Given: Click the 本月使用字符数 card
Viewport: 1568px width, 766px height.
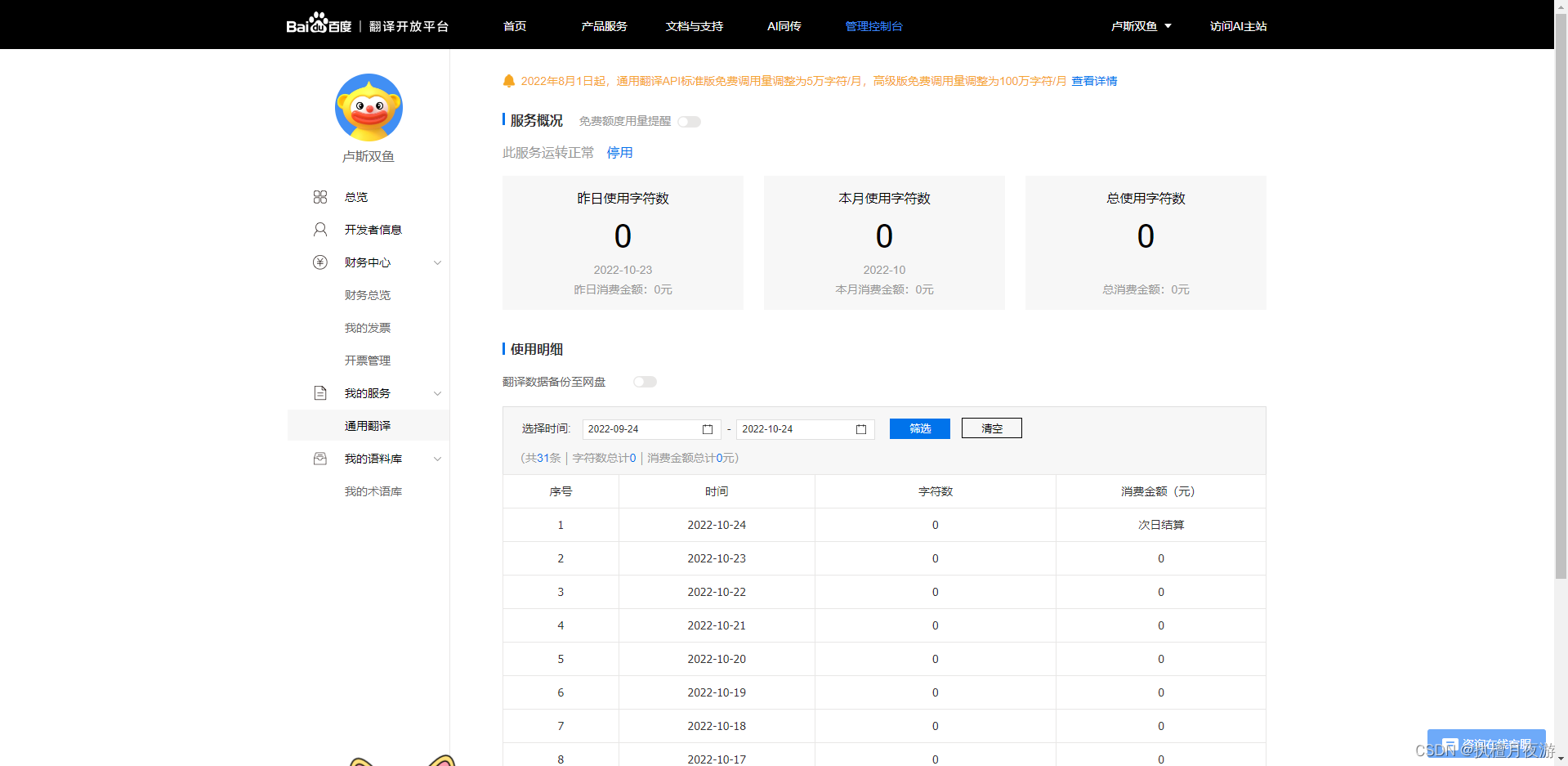Looking at the screenshot, I should 884,243.
